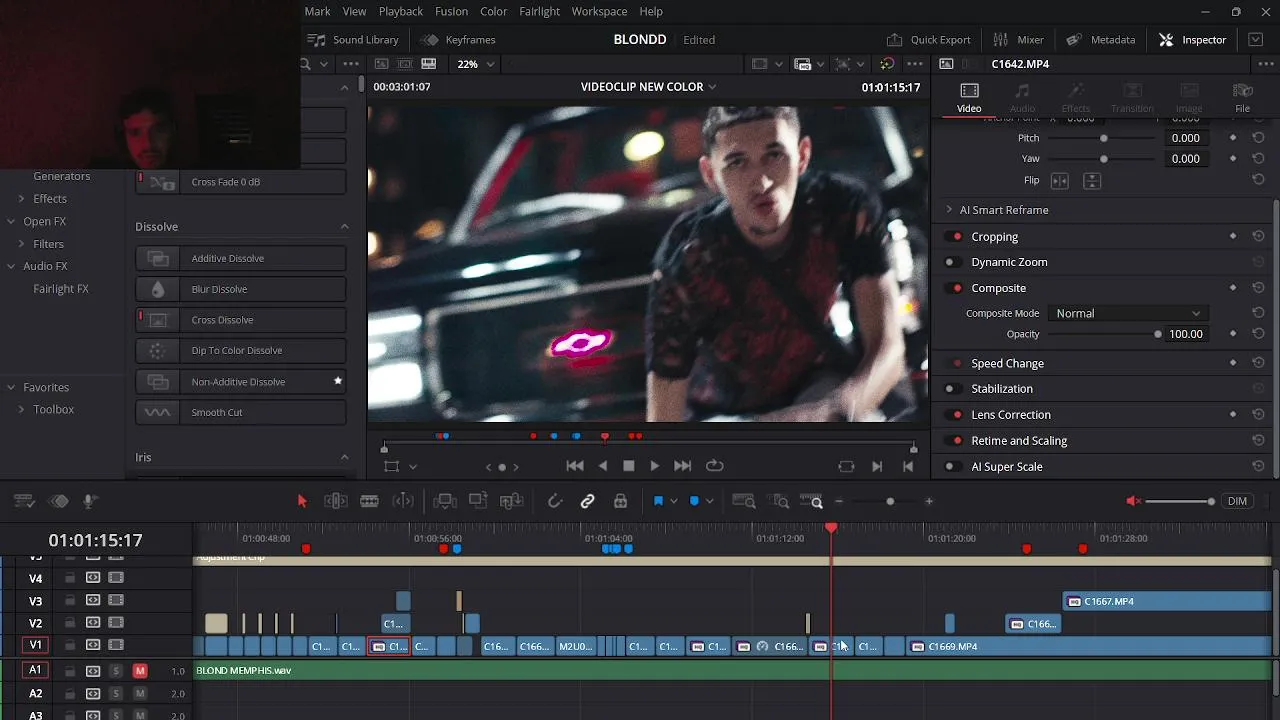Click the Full Extent Zoom icon
The width and height of the screenshot is (1280, 720).
[743, 501]
